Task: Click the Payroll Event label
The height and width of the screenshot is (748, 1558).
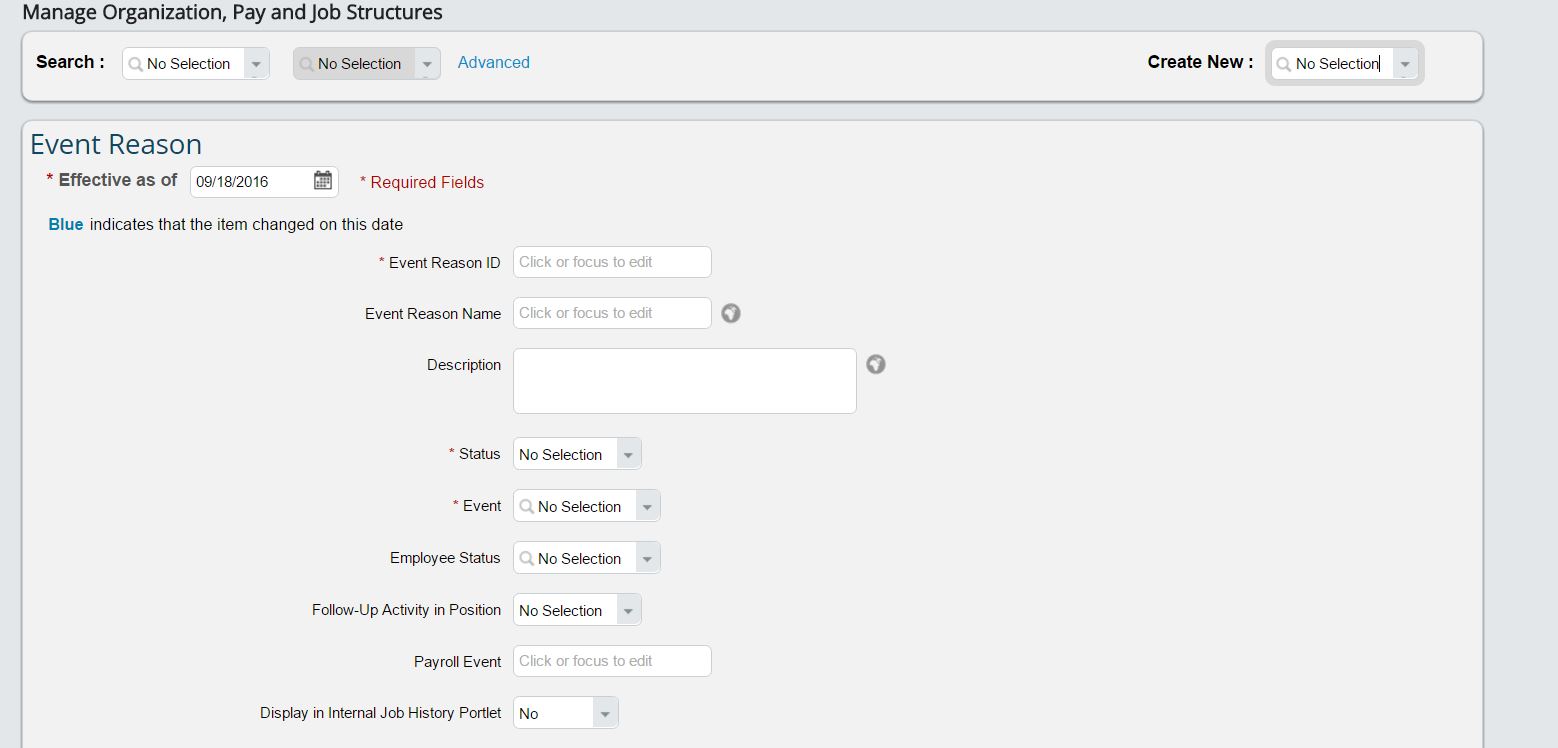Action: [458, 662]
